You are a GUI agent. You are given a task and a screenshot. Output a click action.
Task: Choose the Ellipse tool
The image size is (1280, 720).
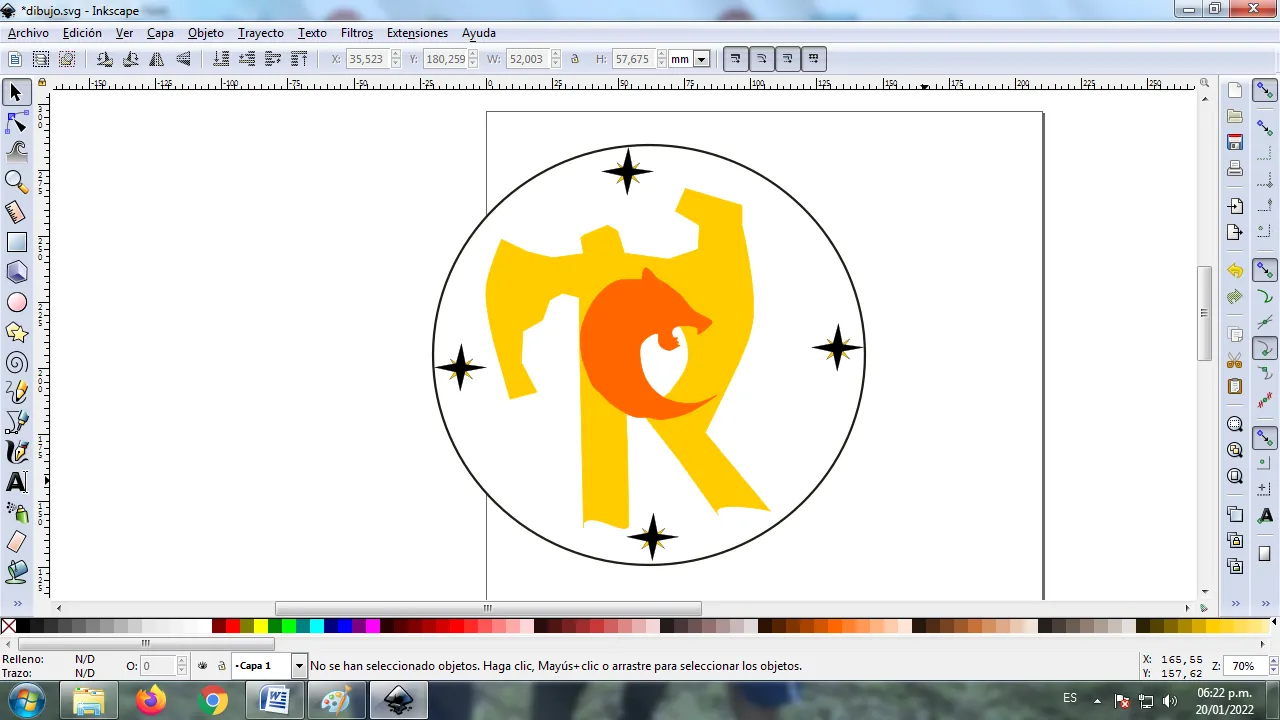16,302
